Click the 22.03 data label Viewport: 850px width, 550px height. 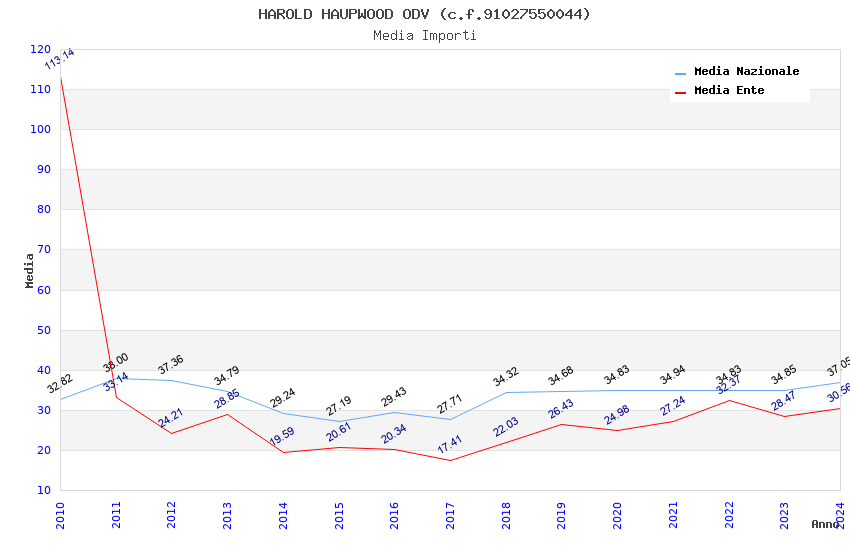coord(506,426)
